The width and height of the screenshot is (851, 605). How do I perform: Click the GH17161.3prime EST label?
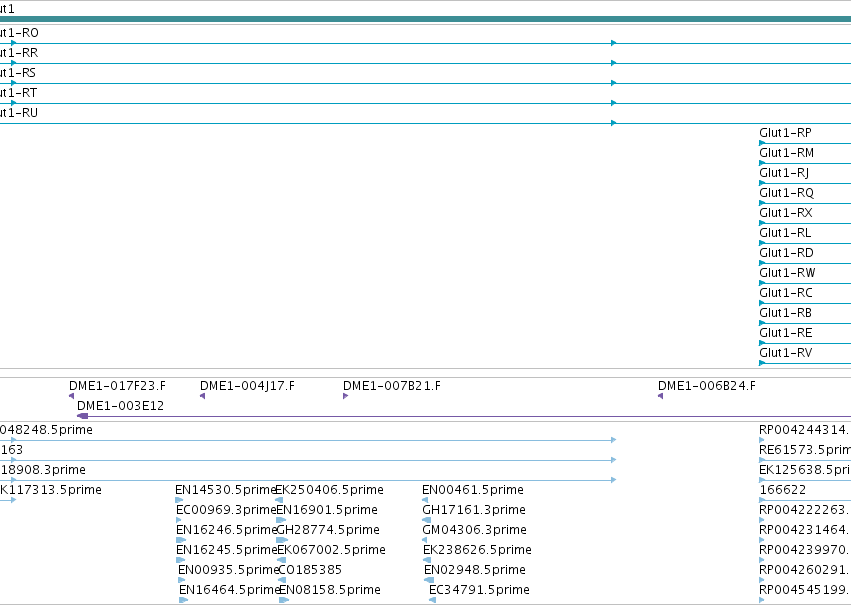474,510
